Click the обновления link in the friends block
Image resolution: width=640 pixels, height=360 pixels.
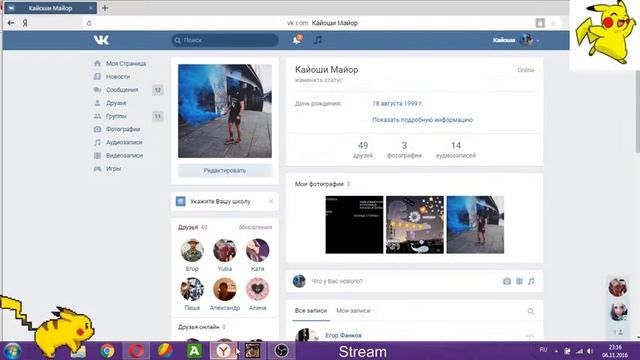pyautogui.click(x=255, y=227)
